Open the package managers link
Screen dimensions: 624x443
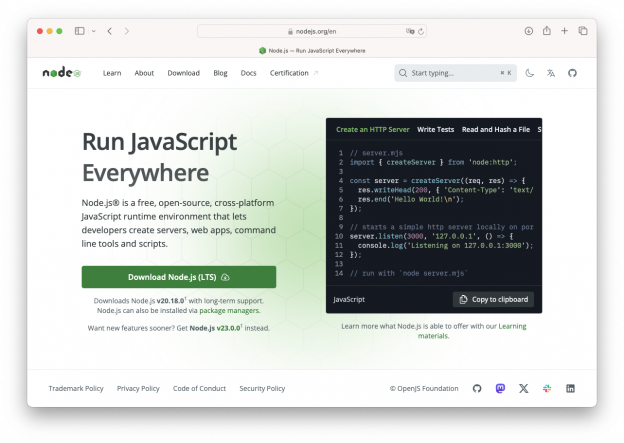tap(229, 310)
